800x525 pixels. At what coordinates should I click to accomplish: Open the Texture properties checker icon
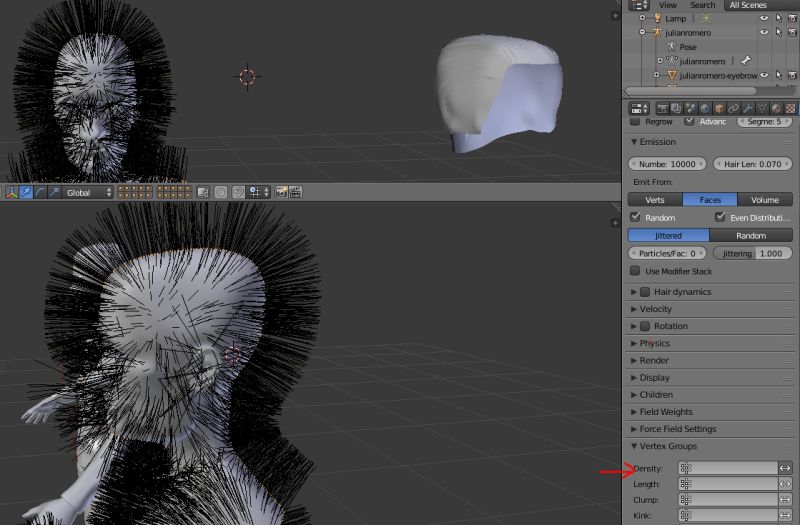pos(790,108)
